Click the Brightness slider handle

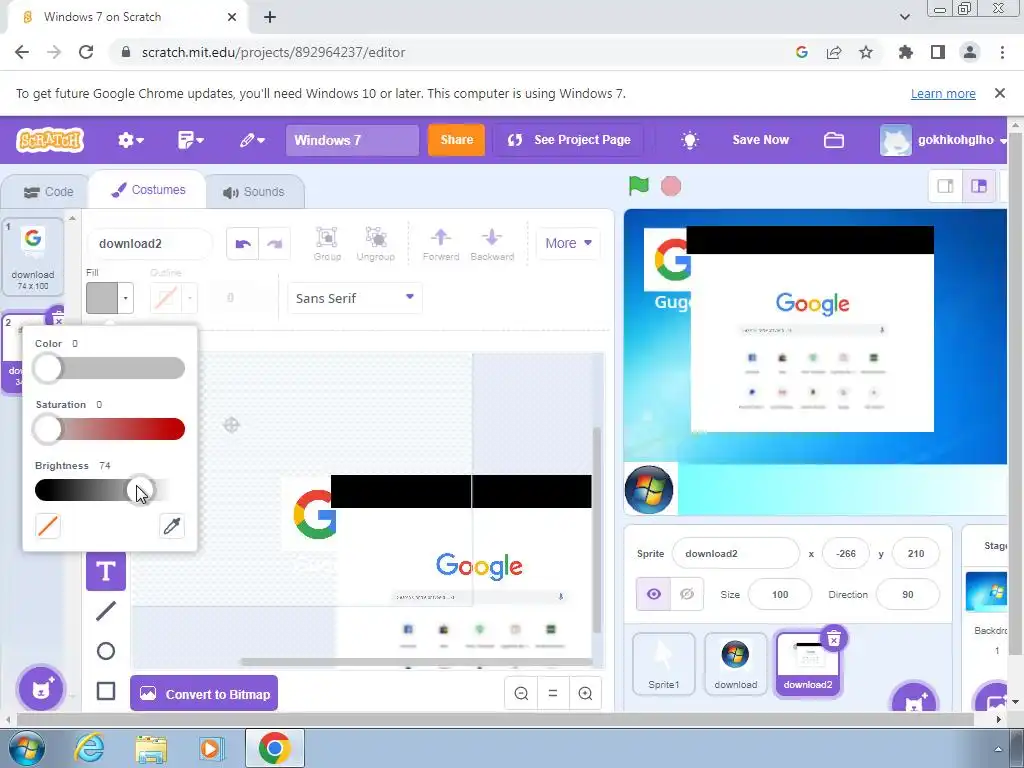pos(140,490)
